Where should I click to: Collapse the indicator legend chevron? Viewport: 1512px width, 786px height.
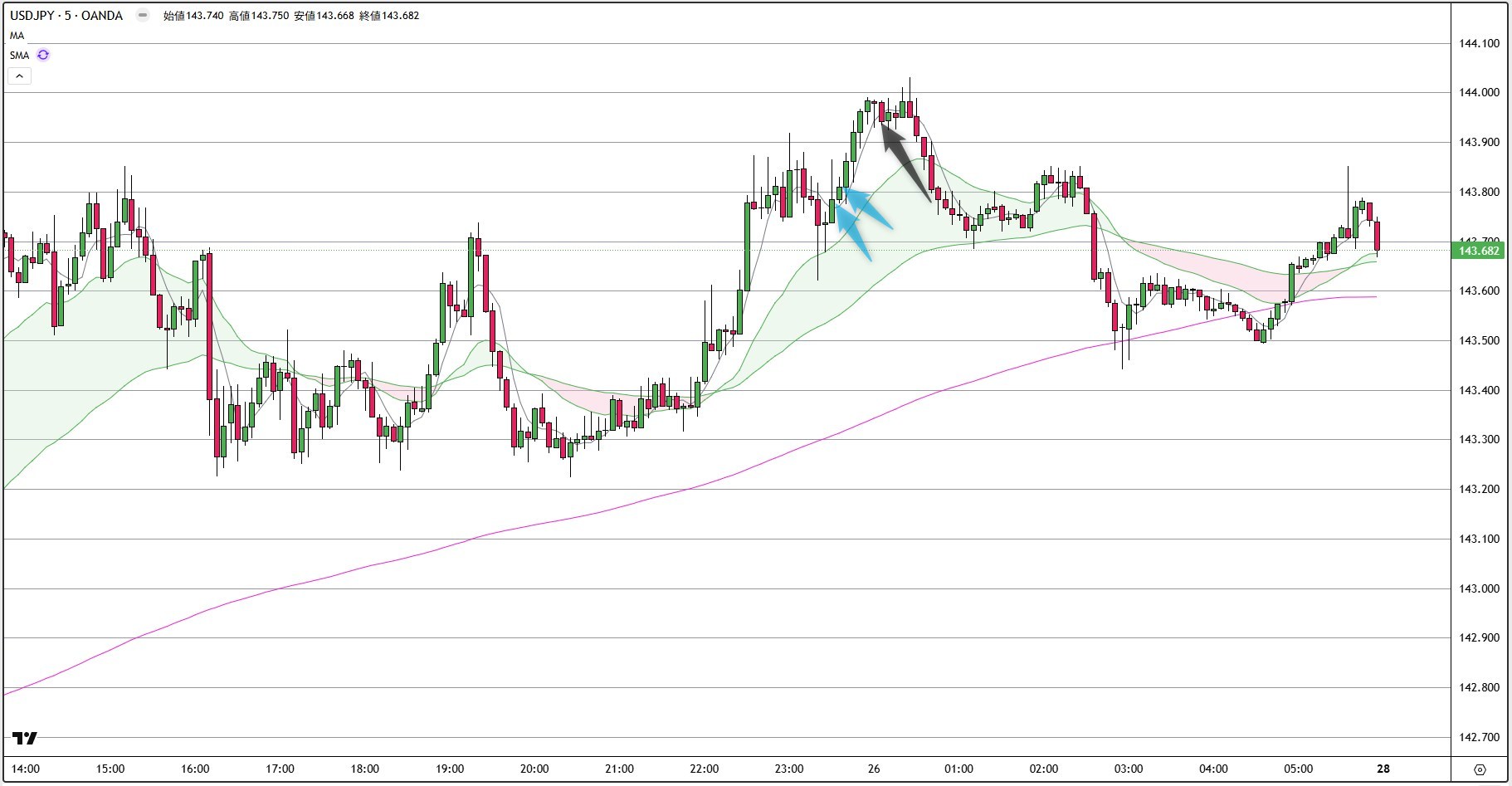(20, 76)
